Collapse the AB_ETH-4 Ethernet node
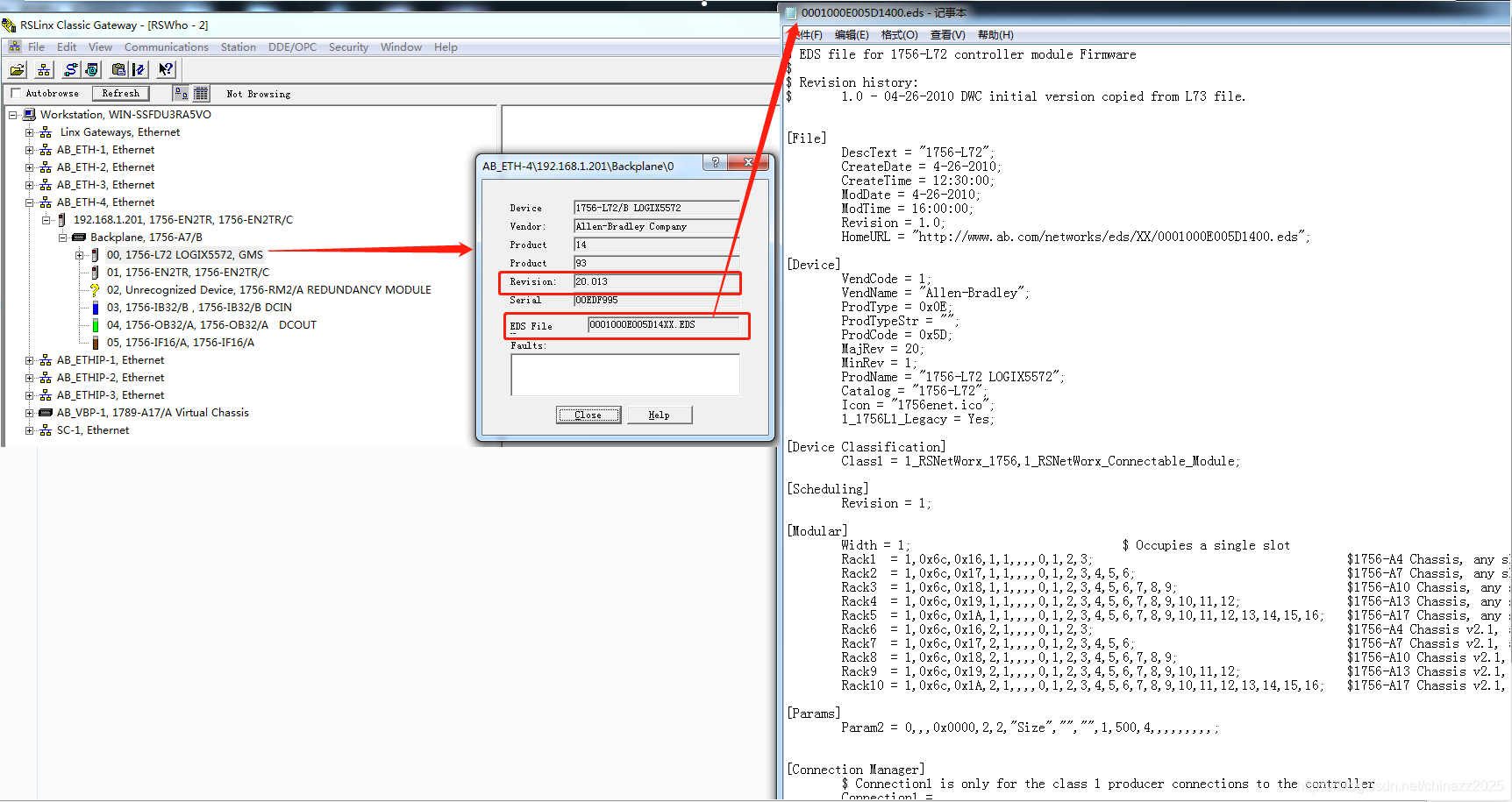 29,202
